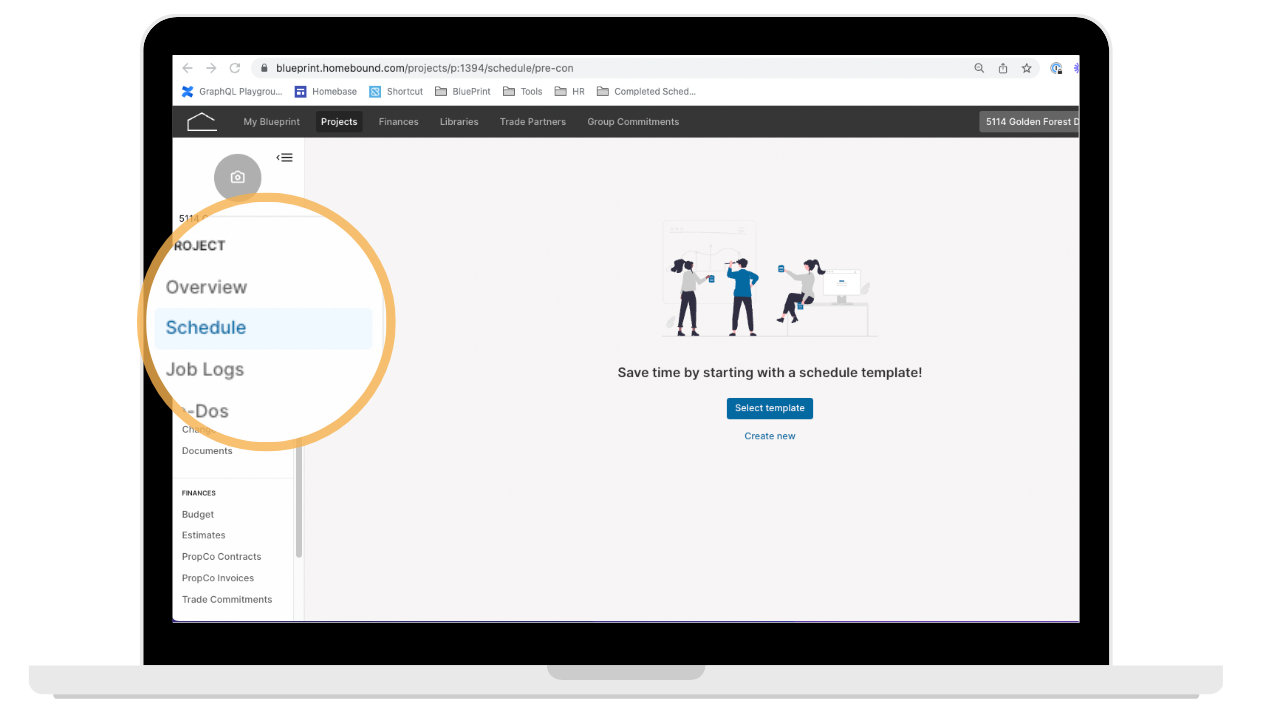Expand the Tools bookmark folder
Screen dimensions: 1280x720
523,91
